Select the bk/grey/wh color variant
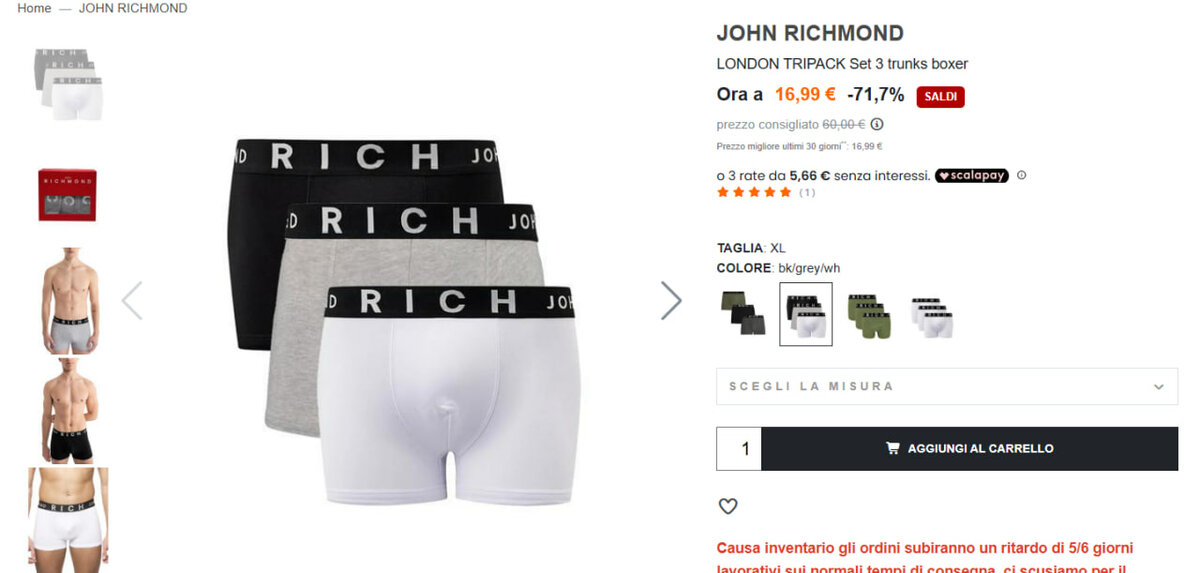The width and height of the screenshot is (1200, 573). click(x=806, y=314)
